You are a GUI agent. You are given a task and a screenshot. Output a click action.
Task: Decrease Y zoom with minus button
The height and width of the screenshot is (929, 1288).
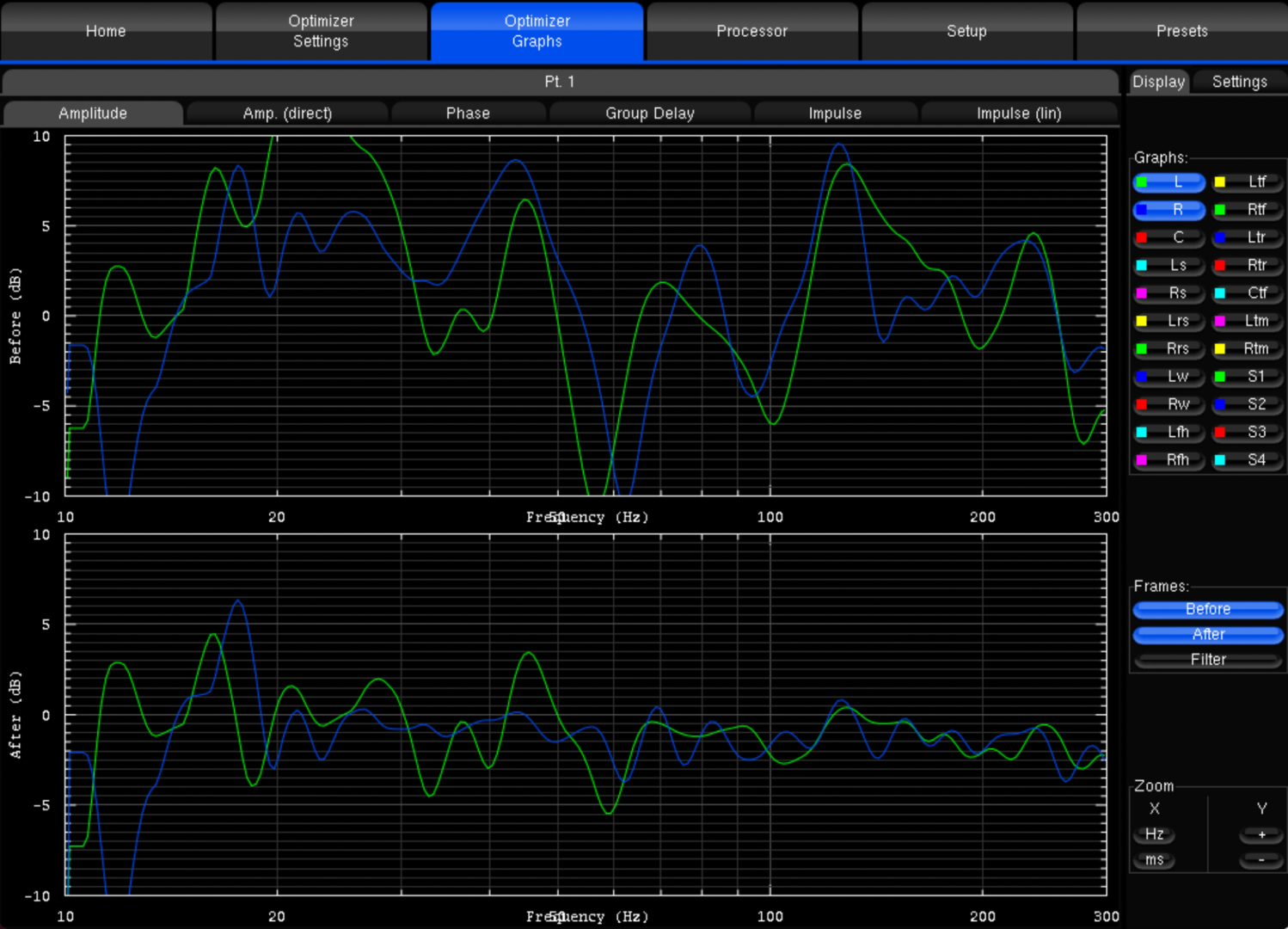coord(1261,860)
